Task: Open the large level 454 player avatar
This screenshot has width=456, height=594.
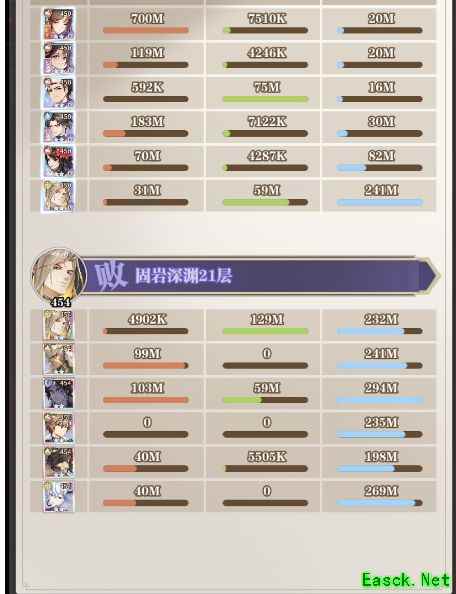Action: coord(59,276)
